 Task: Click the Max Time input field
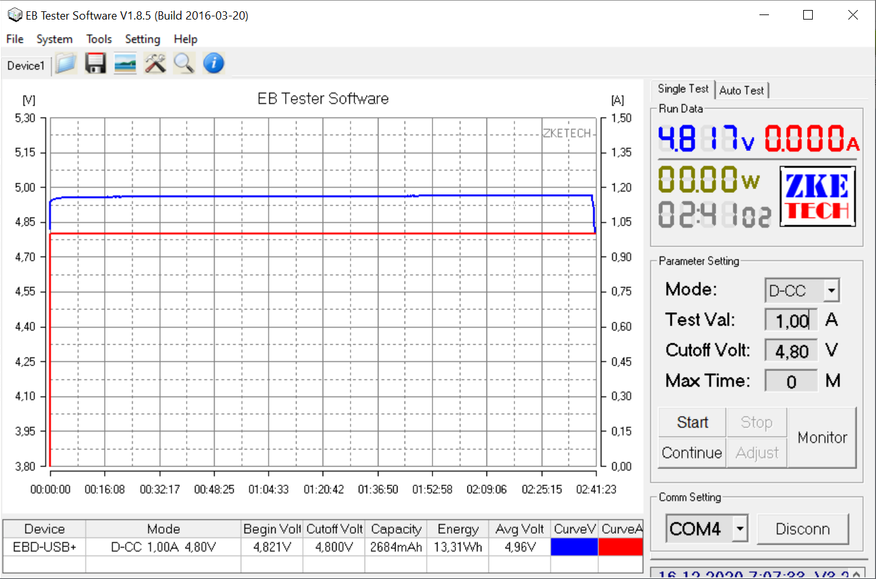(x=791, y=382)
